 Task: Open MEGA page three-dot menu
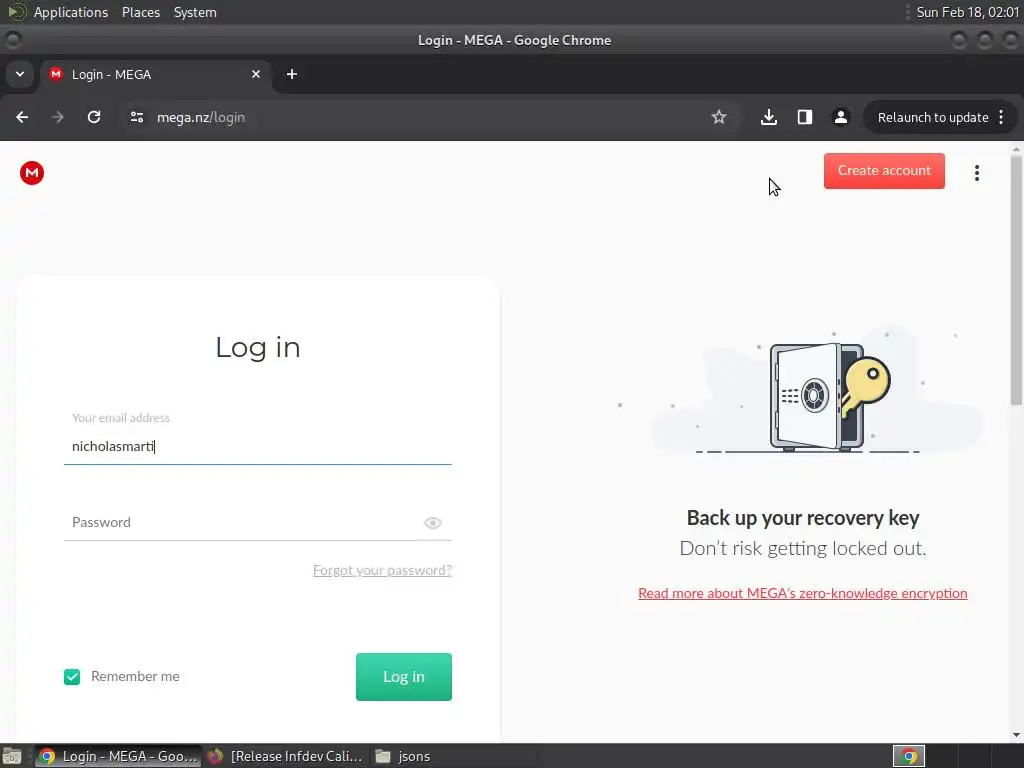(976, 173)
